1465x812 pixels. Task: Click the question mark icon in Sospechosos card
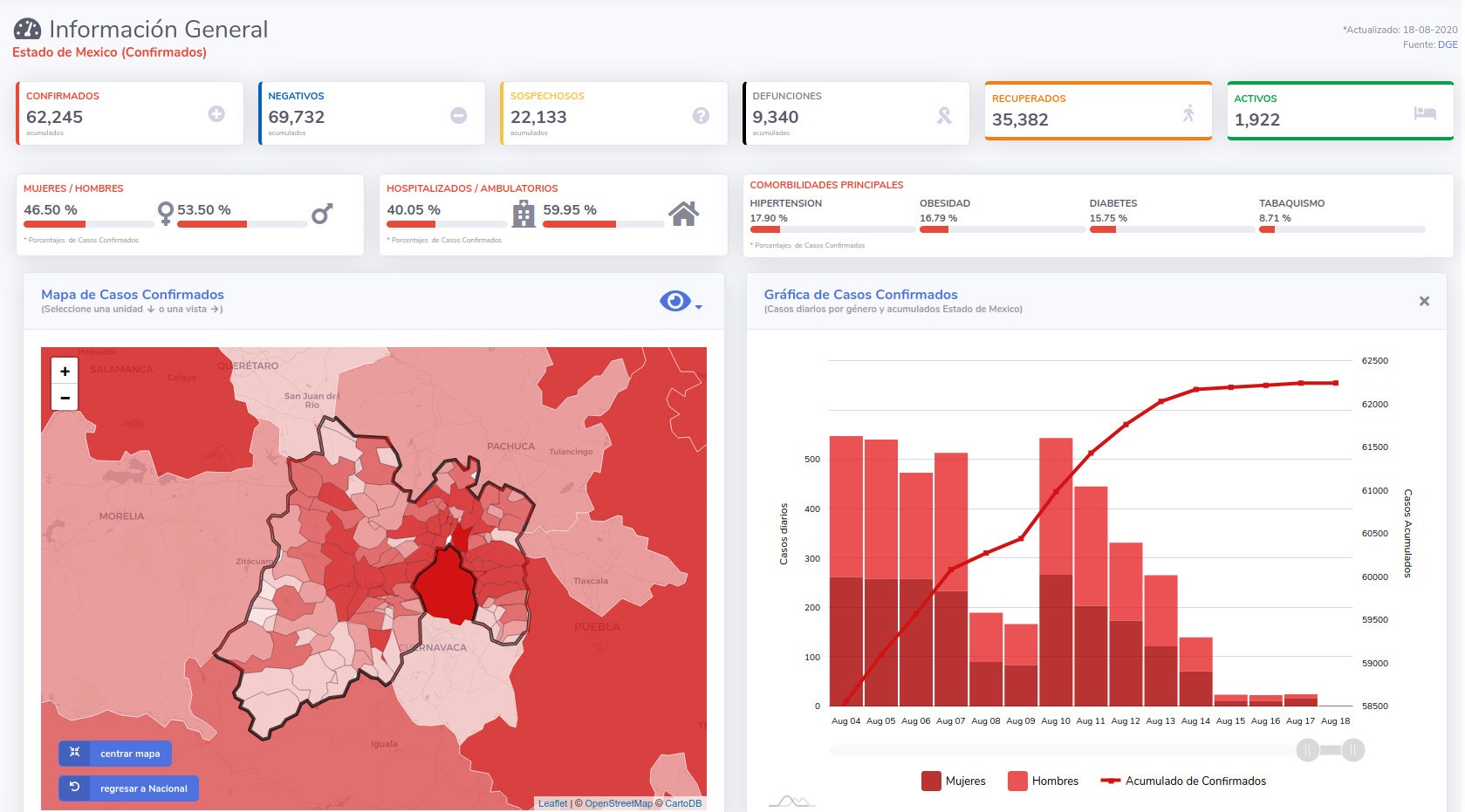[x=701, y=115]
